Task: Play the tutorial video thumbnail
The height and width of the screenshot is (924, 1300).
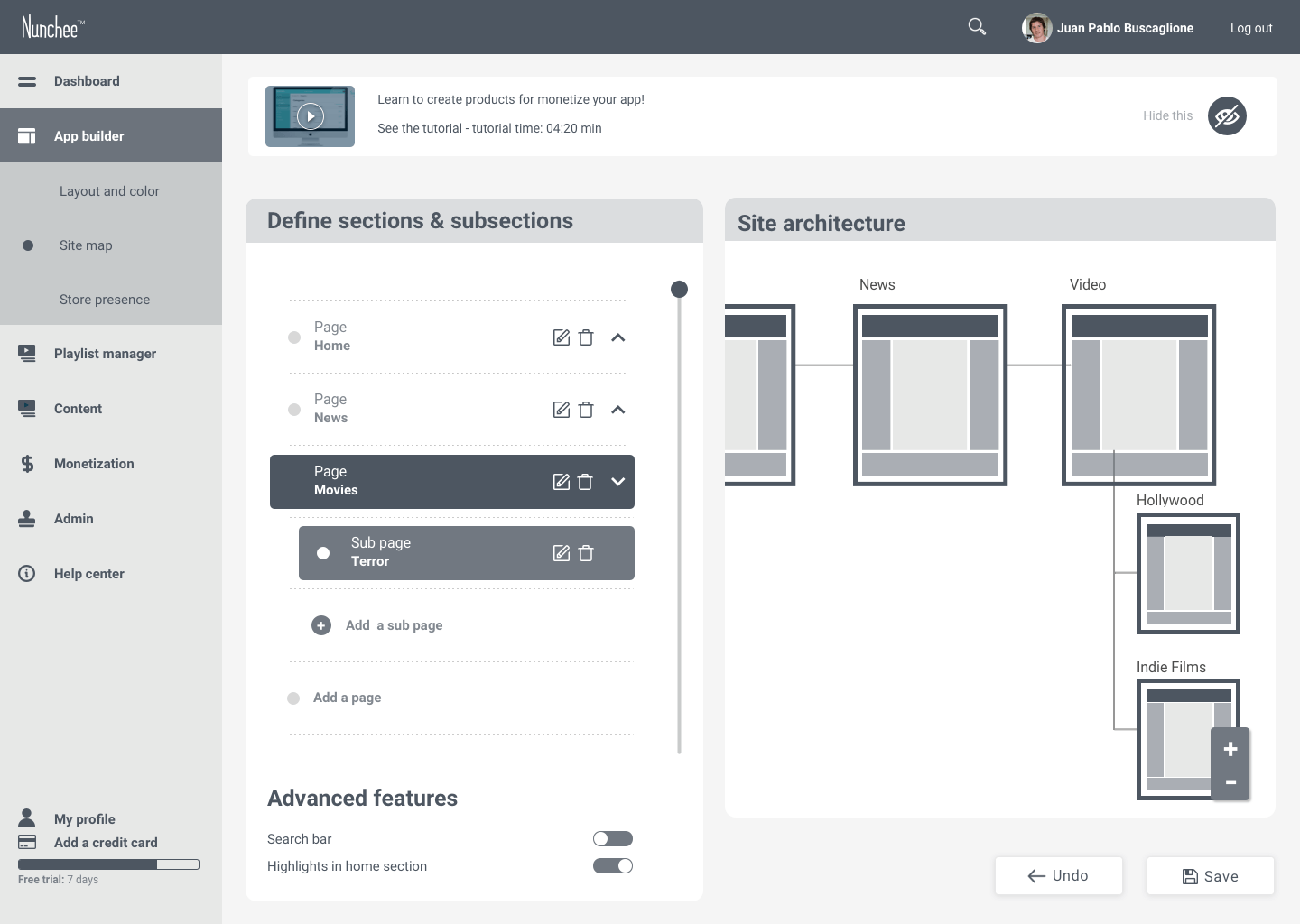Action: click(x=310, y=115)
